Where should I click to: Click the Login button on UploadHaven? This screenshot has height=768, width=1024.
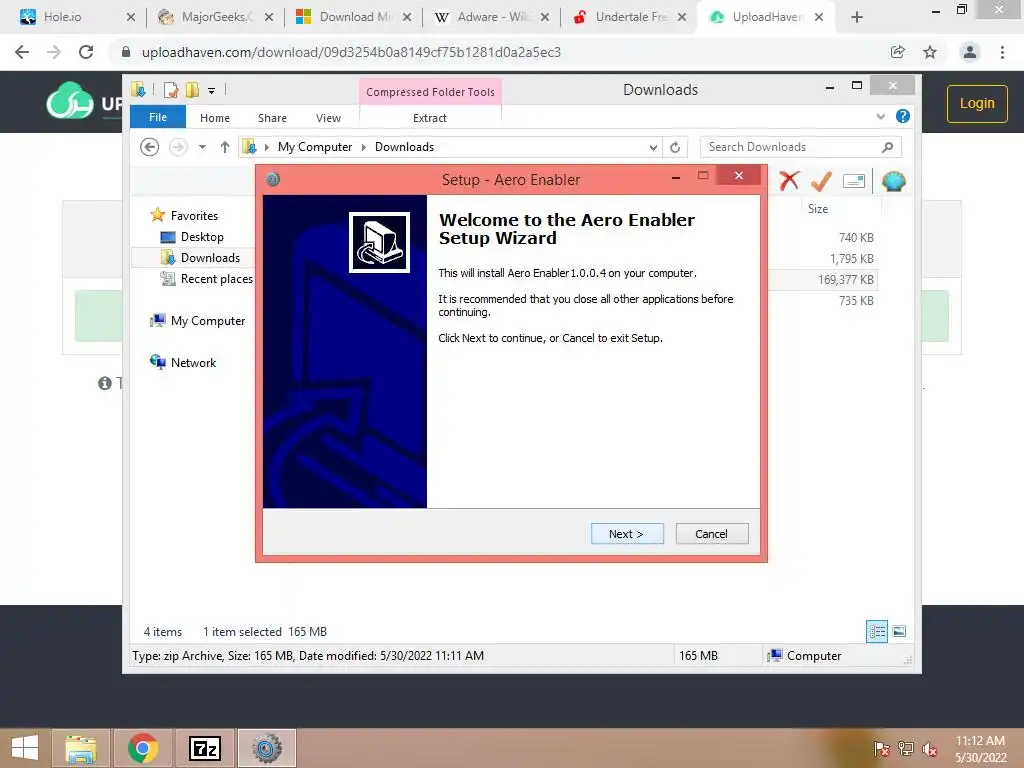tap(977, 103)
